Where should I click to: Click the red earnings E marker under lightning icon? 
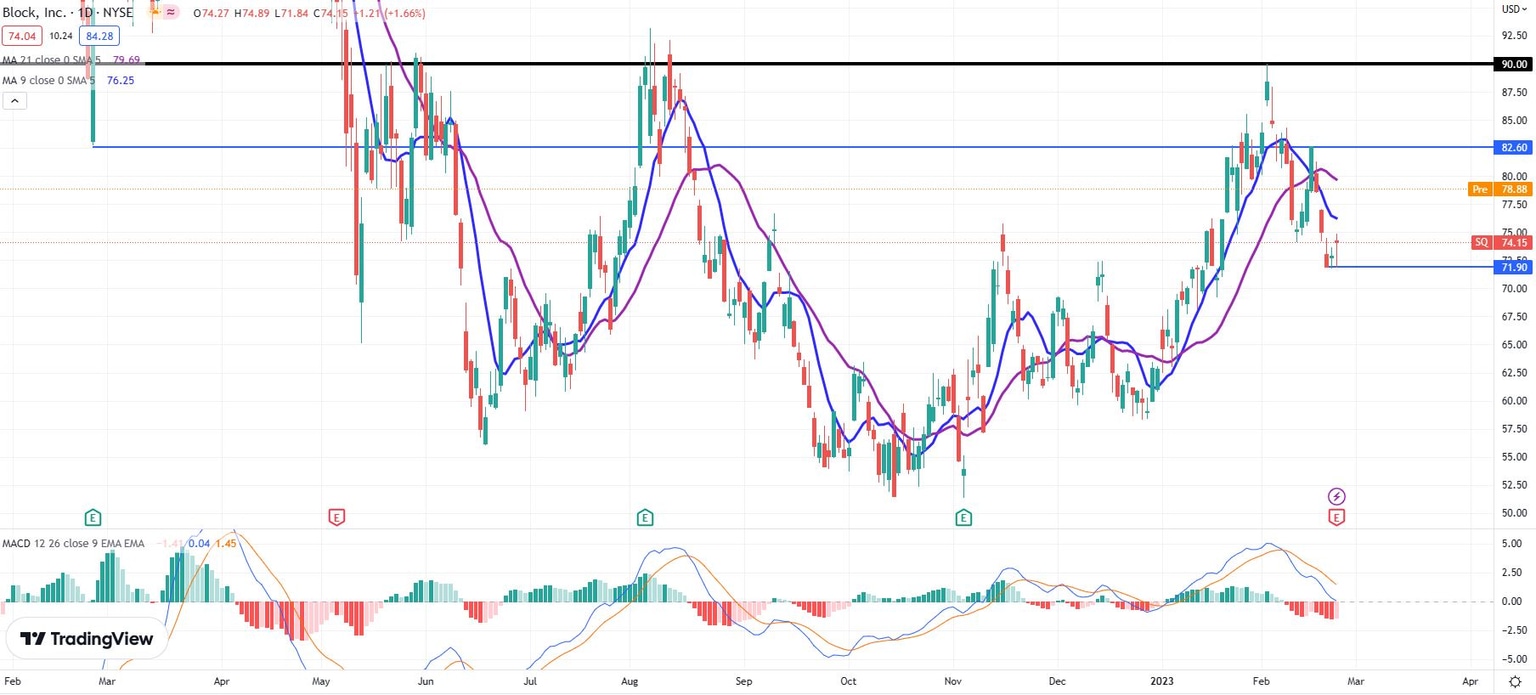click(1336, 517)
